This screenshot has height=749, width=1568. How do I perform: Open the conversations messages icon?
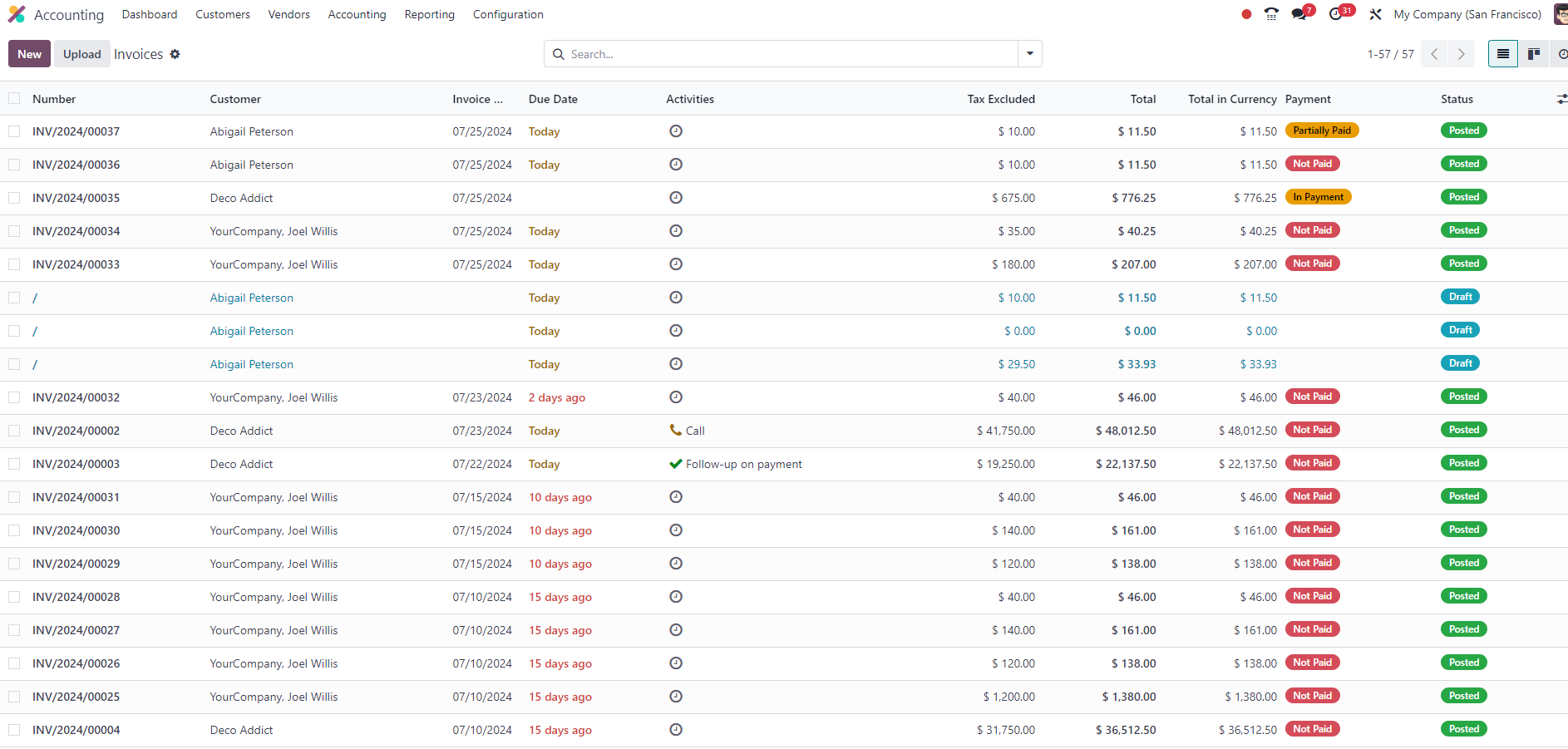(x=1299, y=14)
